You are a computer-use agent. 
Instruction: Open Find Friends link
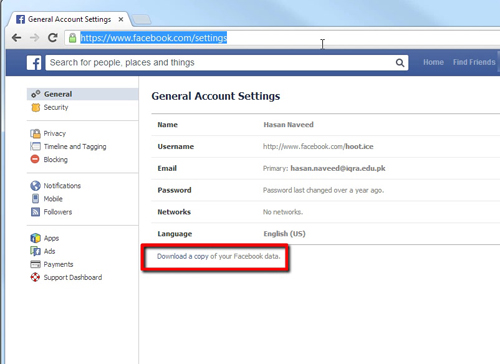474,62
